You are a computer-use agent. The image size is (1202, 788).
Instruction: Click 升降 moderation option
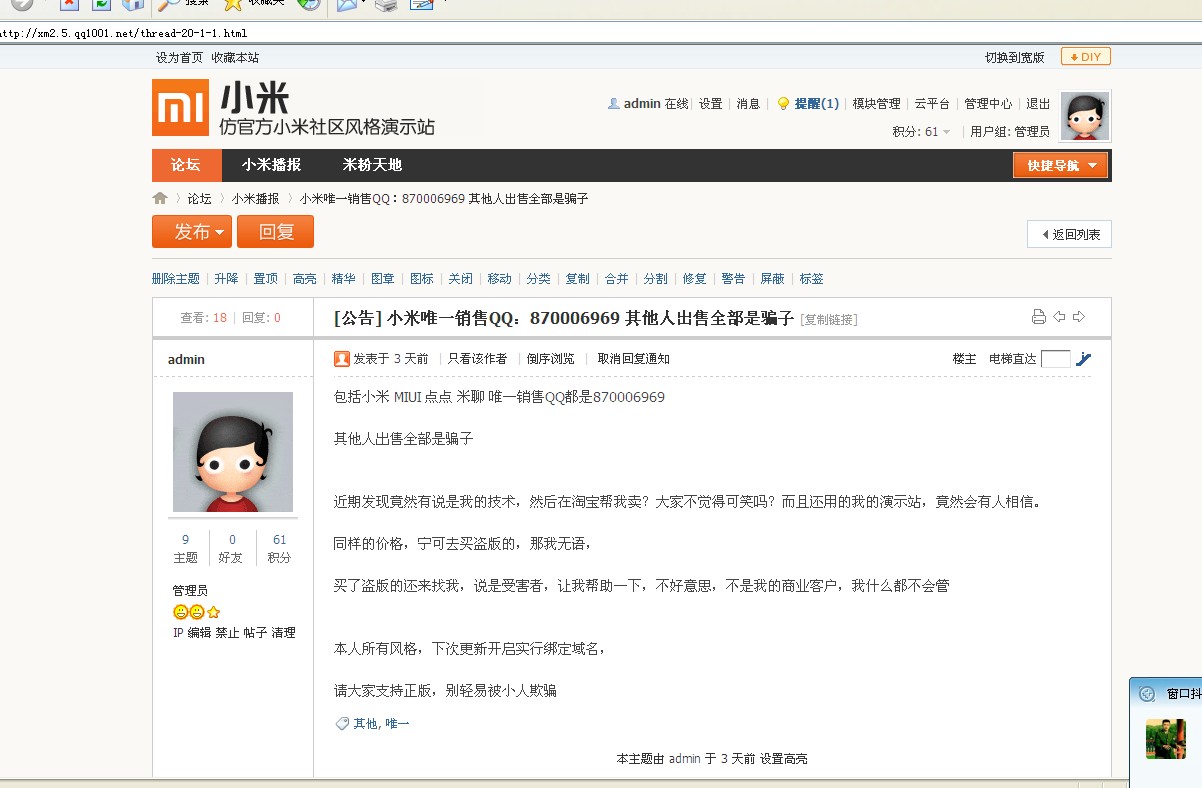coord(226,279)
